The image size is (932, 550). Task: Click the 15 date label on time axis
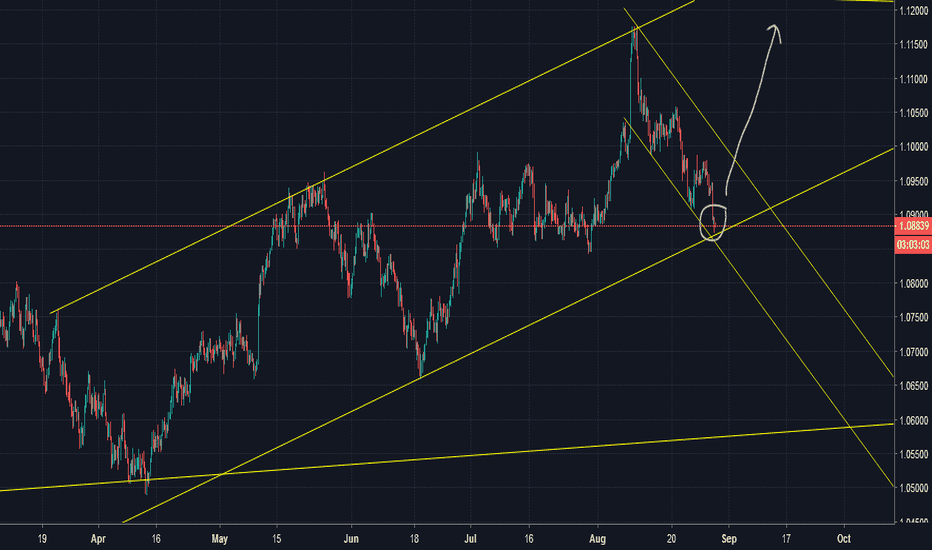[x=276, y=539]
